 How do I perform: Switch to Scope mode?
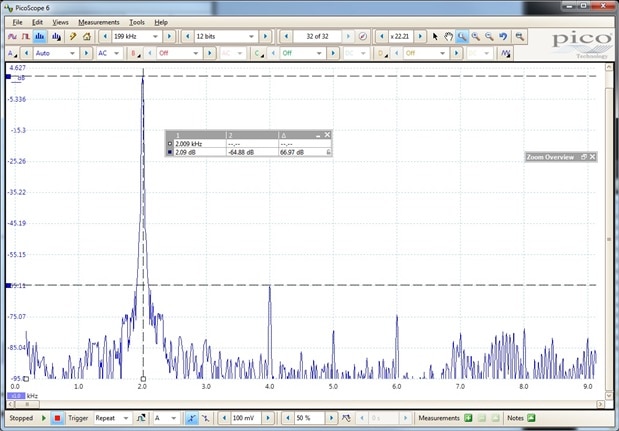pos(12,36)
